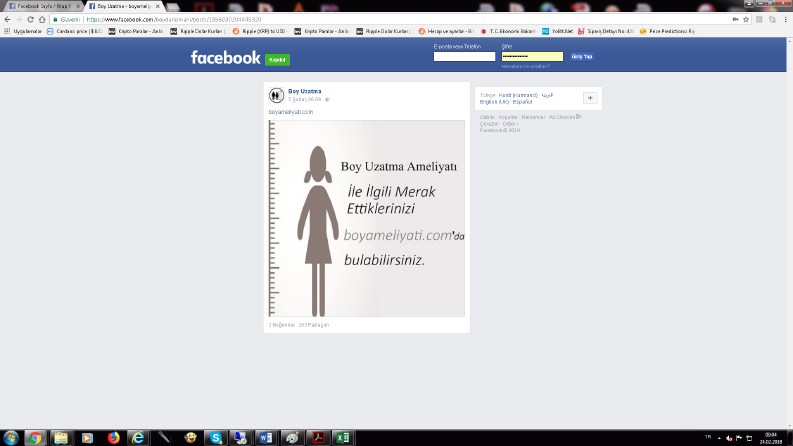Viewport: 793px width, 446px height.
Task: Click the post timestamp 5 Şubat
Action: pyautogui.click(x=304, y=100)
